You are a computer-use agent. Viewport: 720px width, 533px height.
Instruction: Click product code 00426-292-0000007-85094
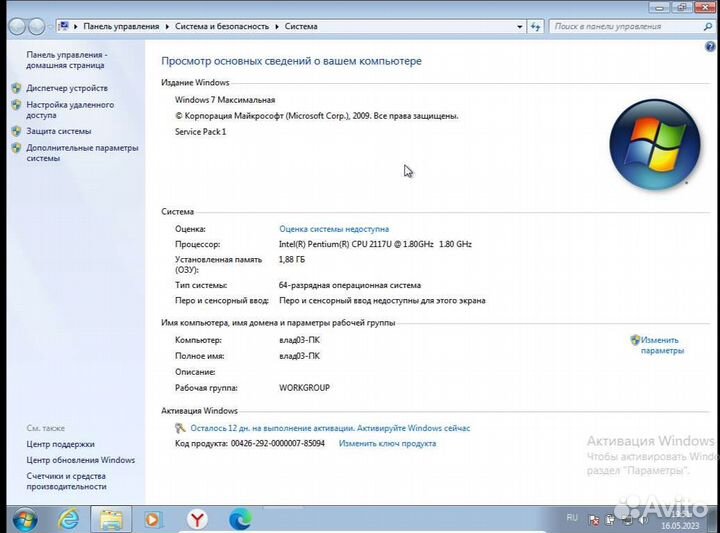(x=277, y=443)
